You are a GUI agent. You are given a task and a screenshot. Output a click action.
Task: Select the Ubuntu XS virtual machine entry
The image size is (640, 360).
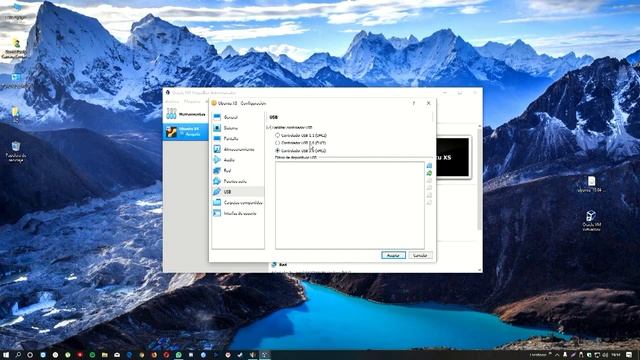point(186,131)
